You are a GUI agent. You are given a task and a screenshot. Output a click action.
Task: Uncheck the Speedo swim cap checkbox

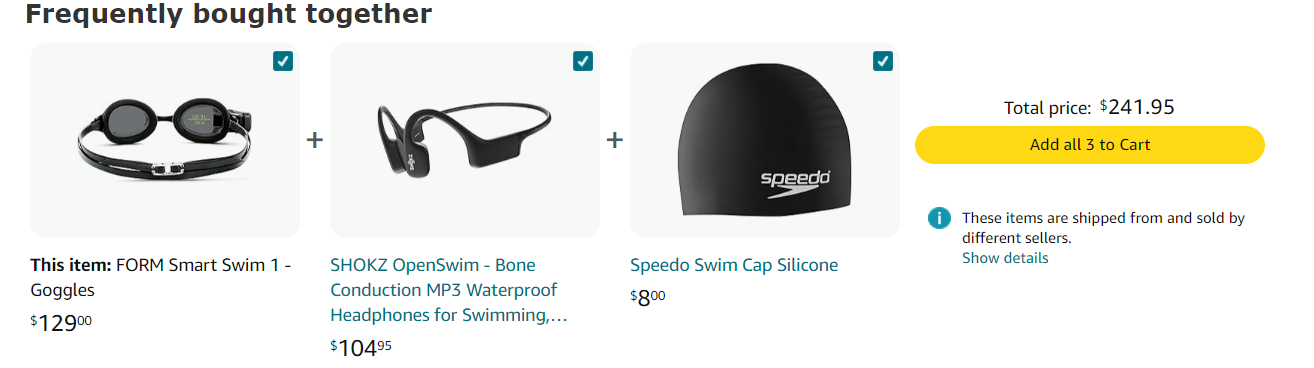[x=883, y=61]
